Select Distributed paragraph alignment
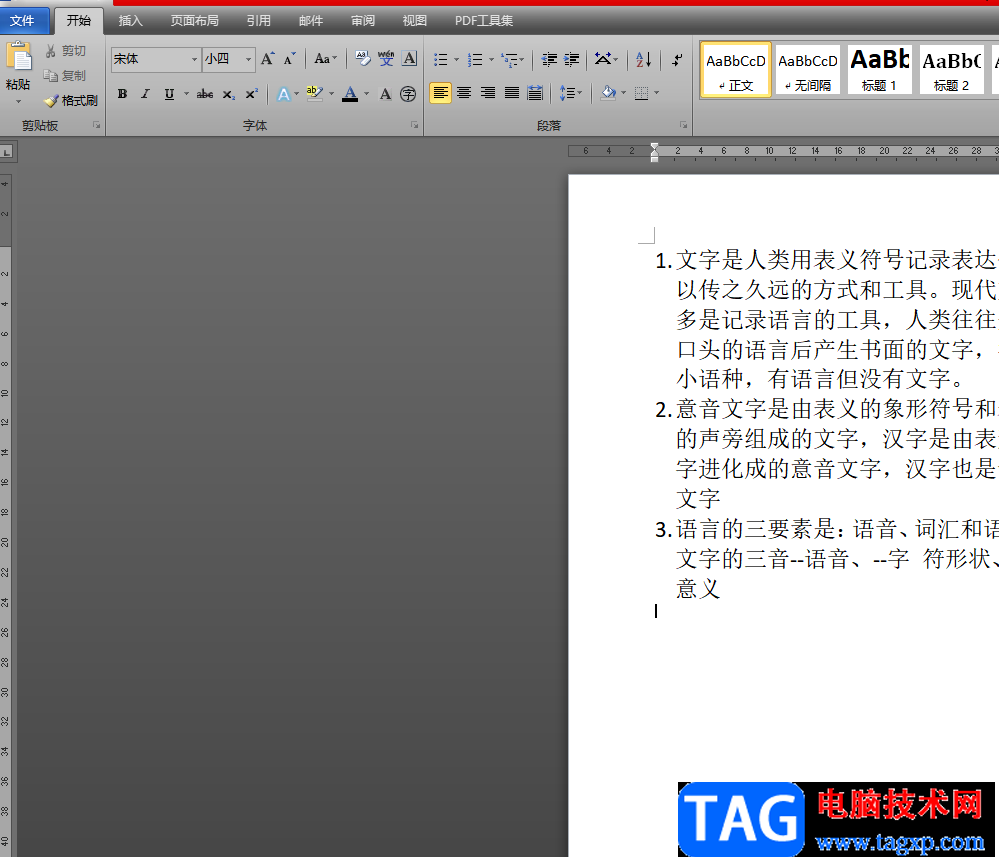Viewport: 999px width, 857px height. (x=535, y=94)
